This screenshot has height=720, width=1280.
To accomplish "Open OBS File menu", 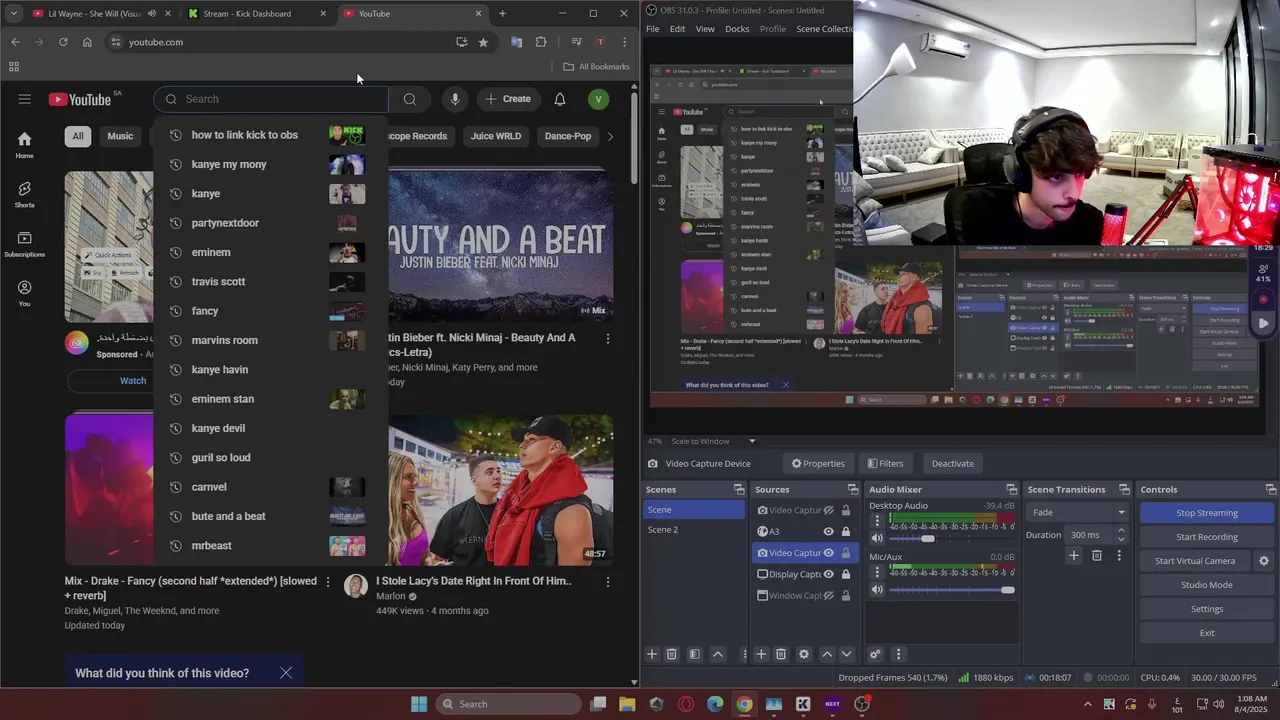I will pos(652,29).
